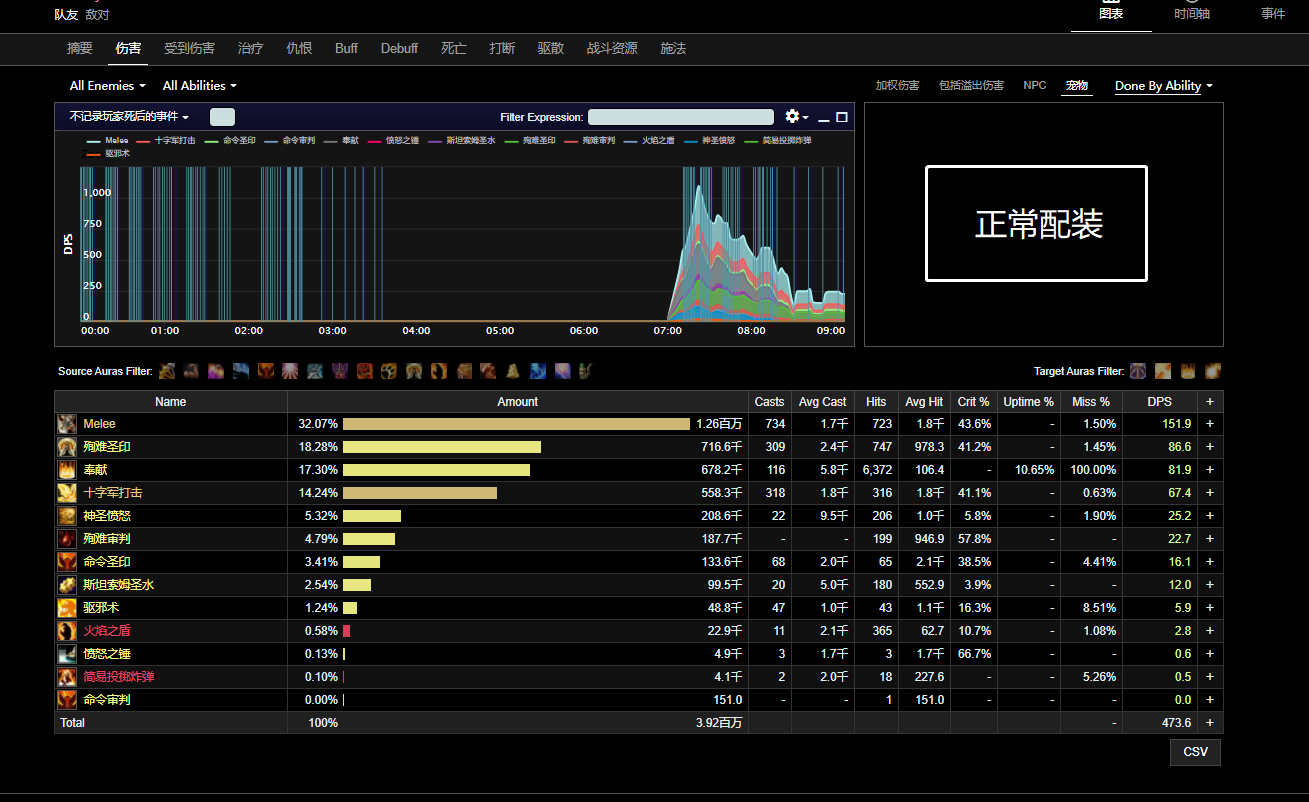Image resolution: width=1309 pixels, height=802 pixels.
Task: Click the Melee amount bar
Action: [x=516, y=424]
